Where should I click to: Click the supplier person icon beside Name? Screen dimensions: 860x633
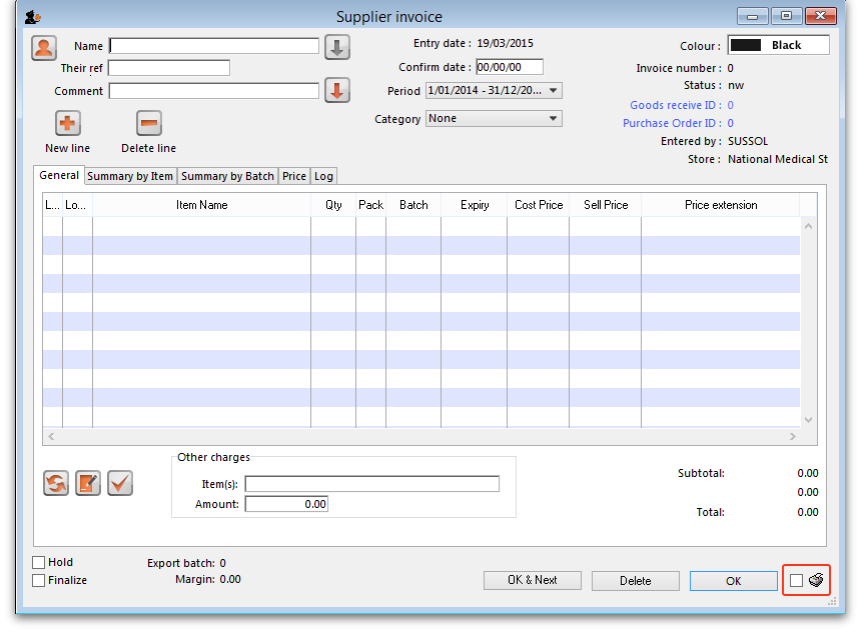click(44, 47)
